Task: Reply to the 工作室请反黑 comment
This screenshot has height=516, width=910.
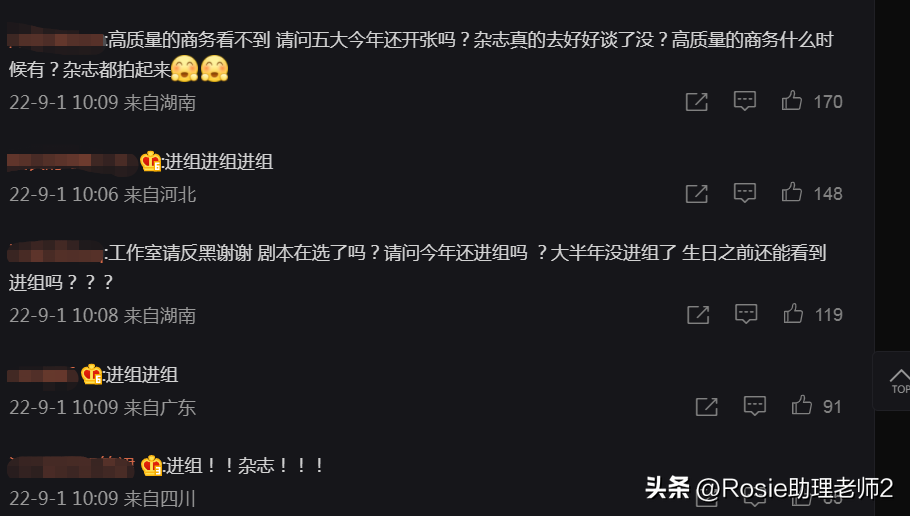Action: click(746, 313)
